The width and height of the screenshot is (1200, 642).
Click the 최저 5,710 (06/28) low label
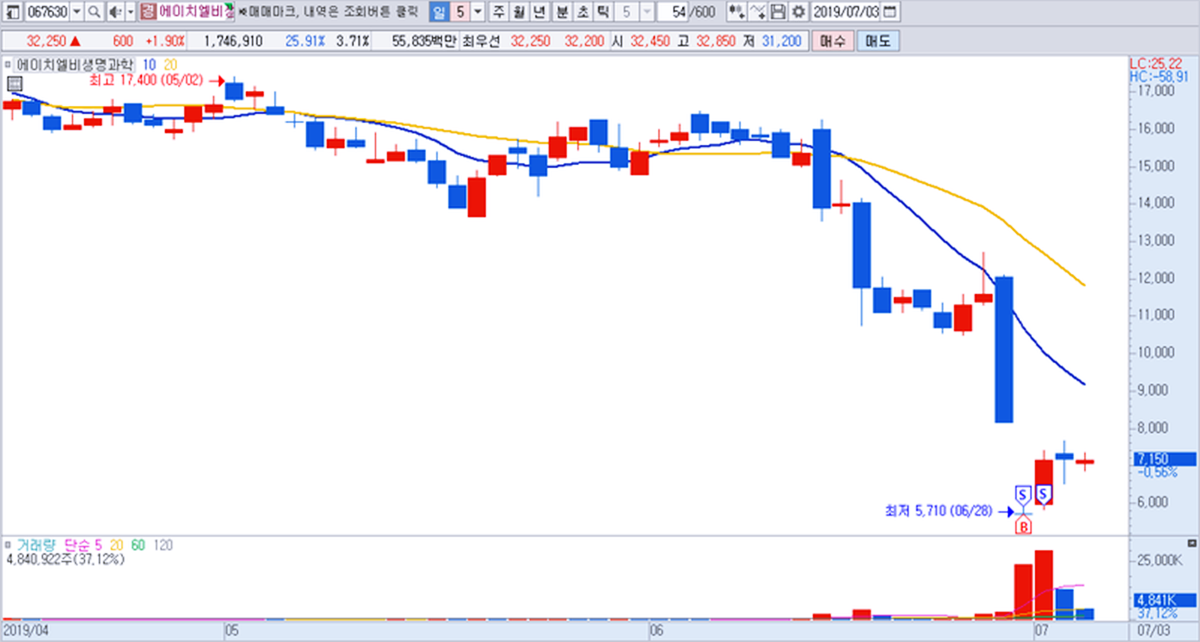click(x=939, y=510)
